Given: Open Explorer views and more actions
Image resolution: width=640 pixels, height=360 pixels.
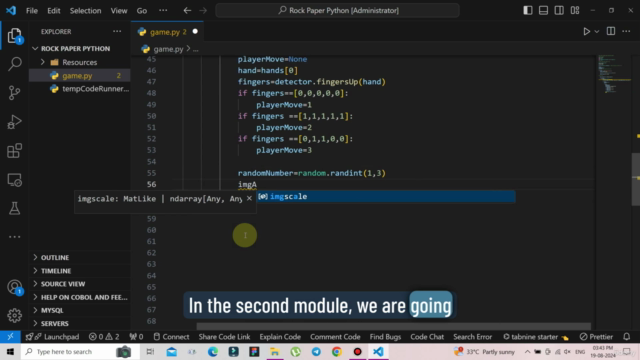Looking at the screenshot, I should point(117,31).
